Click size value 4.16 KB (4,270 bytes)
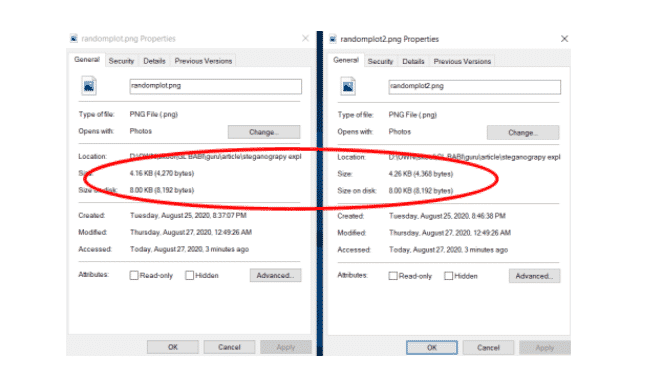The height and width of the screenshot is (390, 658). (162, 173)
